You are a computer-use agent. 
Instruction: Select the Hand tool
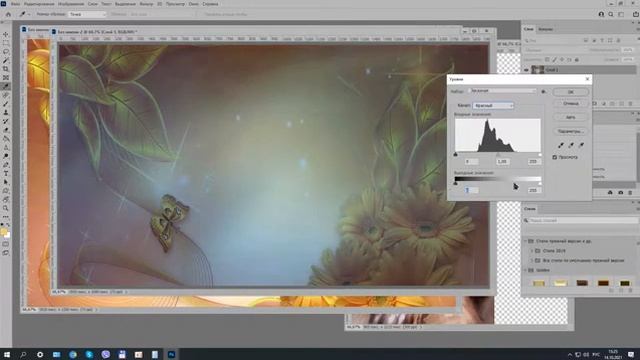tap(6, 200)
